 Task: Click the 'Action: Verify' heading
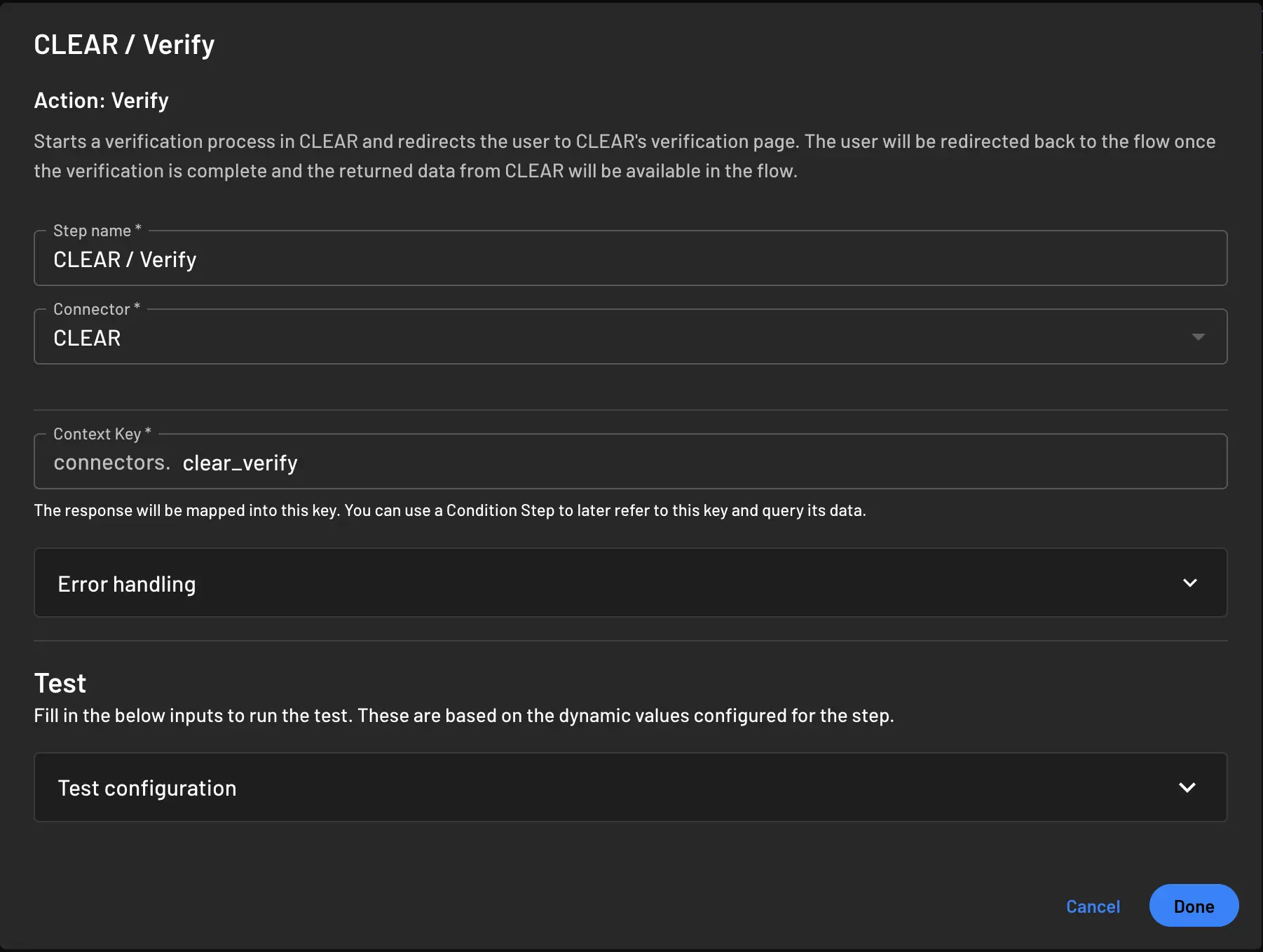pyautogui.click(x=101, y=101)
